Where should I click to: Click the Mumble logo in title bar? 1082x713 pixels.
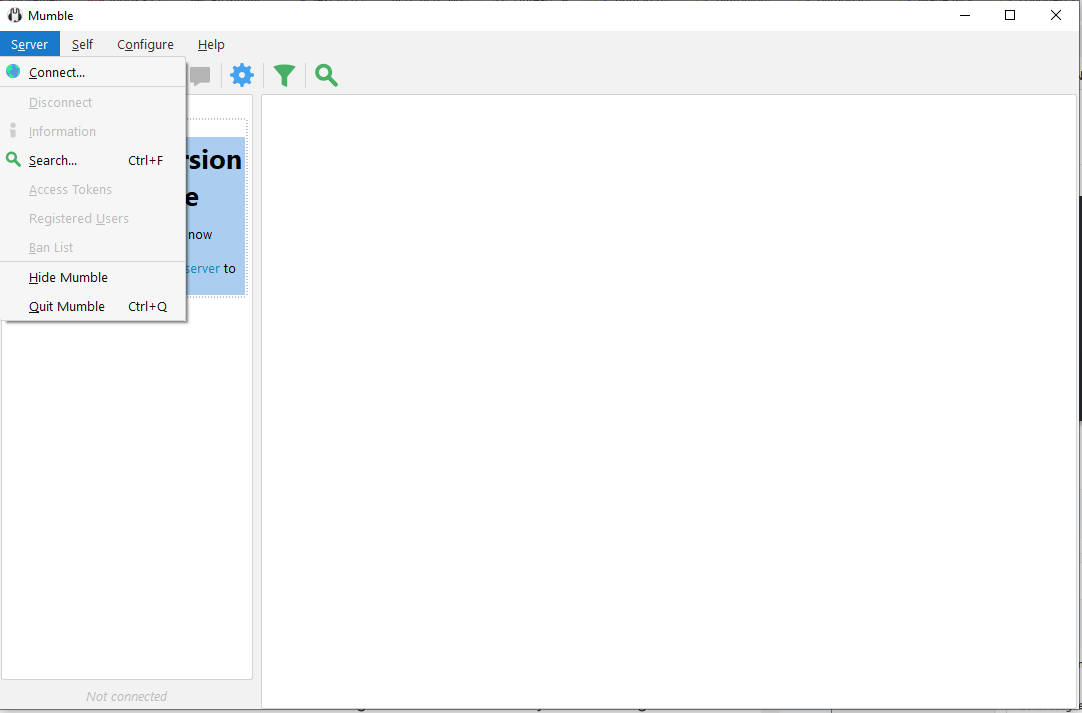click(15, 15)
